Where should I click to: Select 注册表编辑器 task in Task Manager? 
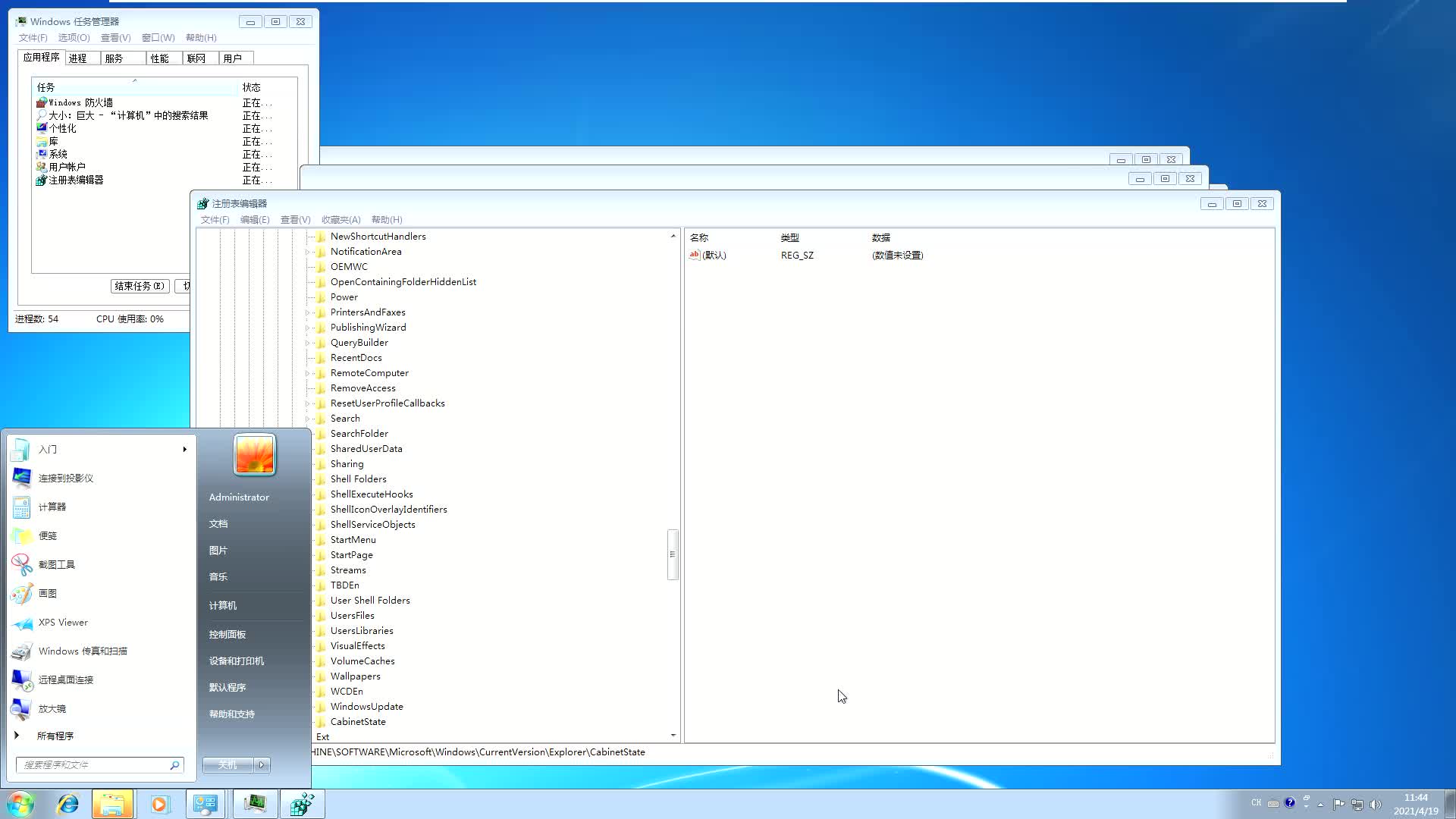76,180
